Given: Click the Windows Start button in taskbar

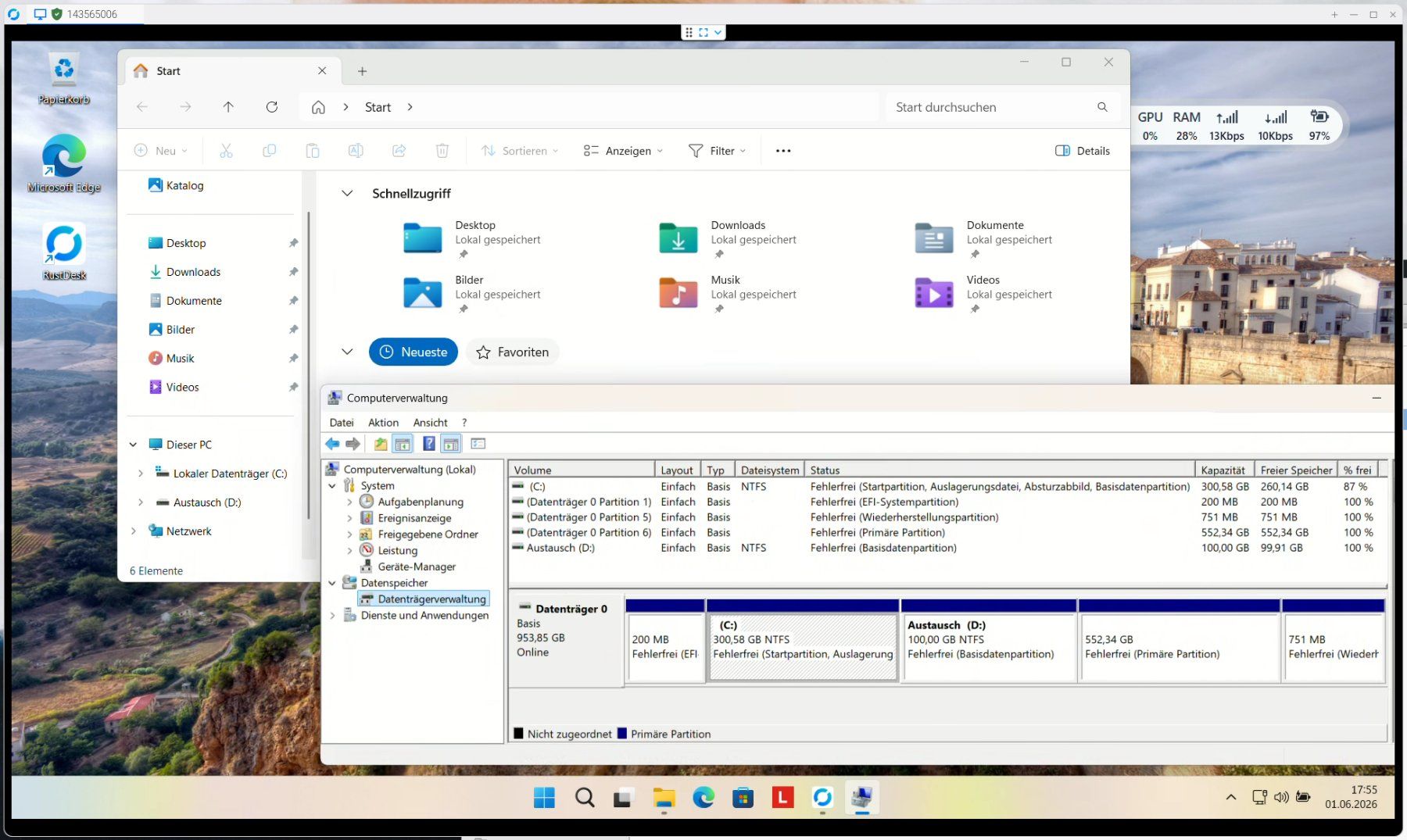Looking at the screenshot, I should [x=544, y=798].
